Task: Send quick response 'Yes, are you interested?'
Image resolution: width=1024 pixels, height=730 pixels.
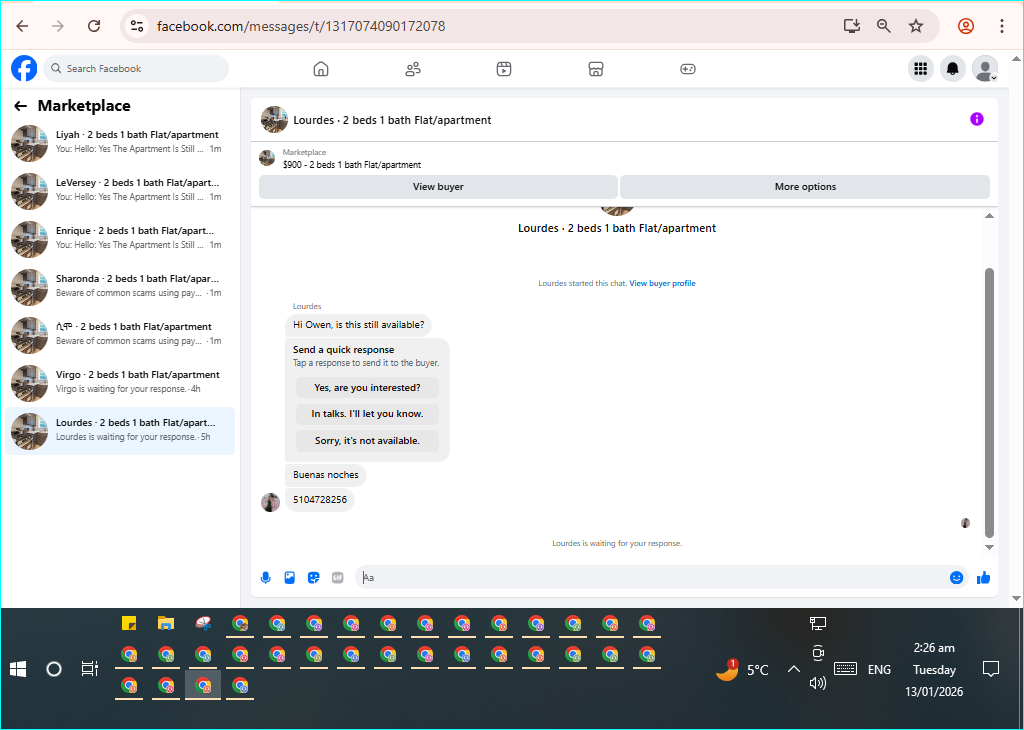Action: pyautogui.click(x=367, y=388)
